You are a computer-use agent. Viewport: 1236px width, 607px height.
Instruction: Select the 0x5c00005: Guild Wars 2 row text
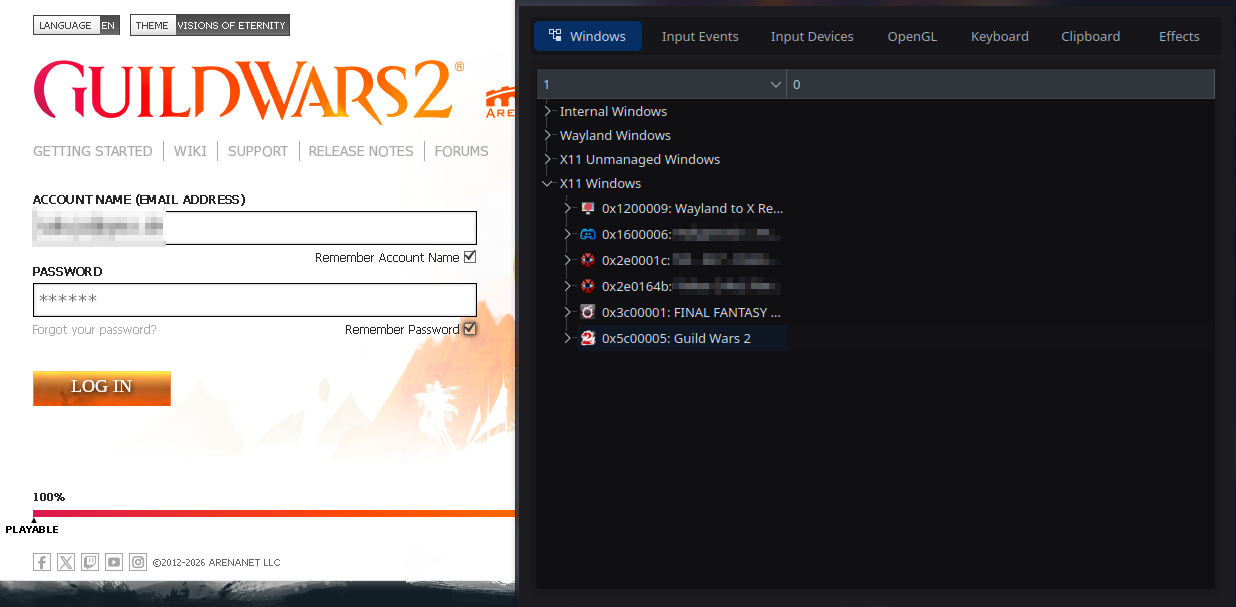click(x=676, y=338)
